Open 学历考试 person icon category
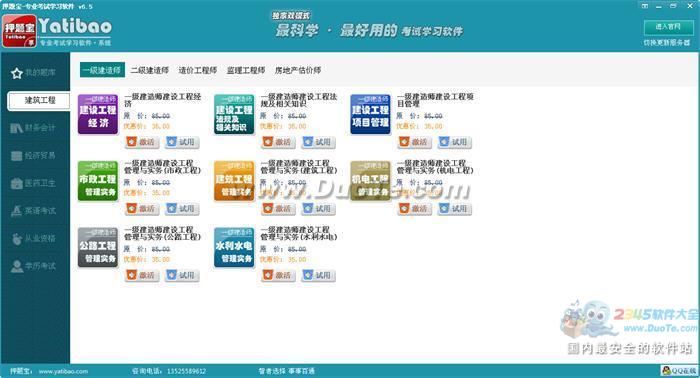Viewport: 700px width, 378px height. point(17,266)
